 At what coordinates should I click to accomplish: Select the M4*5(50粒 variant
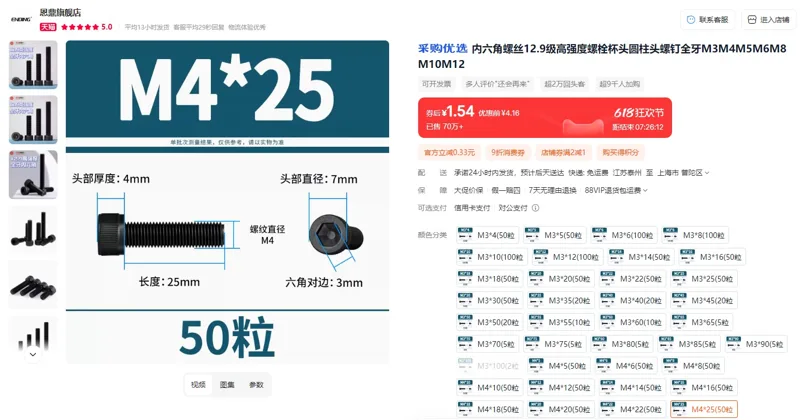tap(559, 365)
